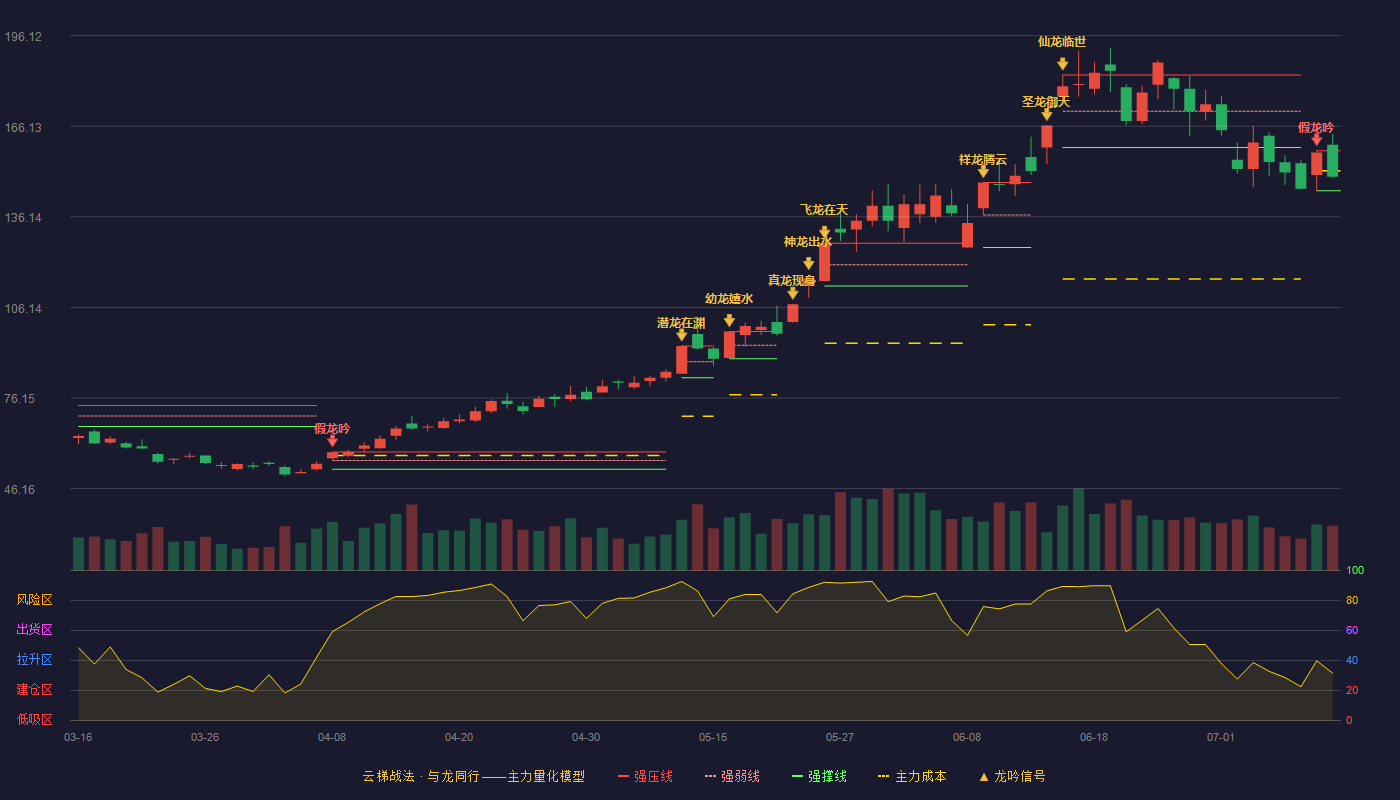1400x800 pixels.
Task: Click the 建仓区 zone label
Action: tap(35, 690)
